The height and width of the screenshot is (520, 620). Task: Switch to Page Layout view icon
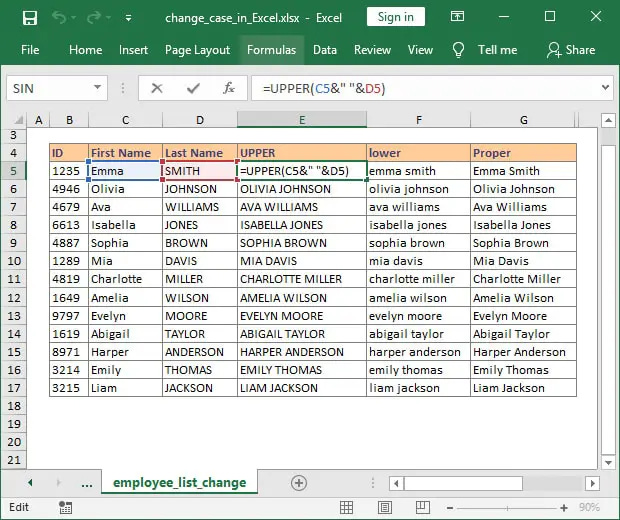[384, 507]
